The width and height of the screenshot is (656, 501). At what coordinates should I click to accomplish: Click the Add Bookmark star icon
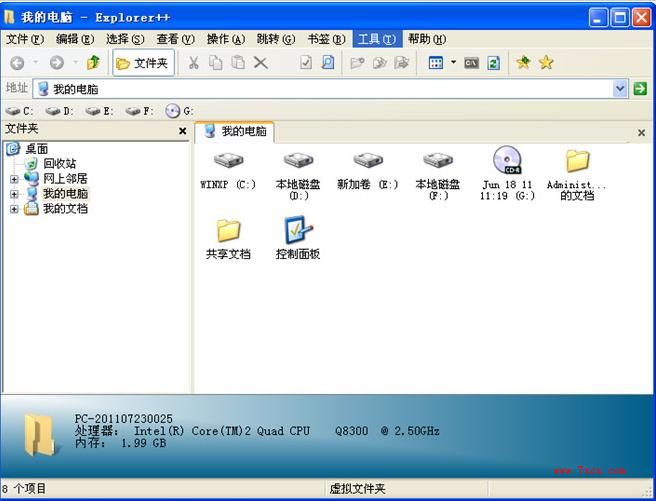tap(523, 63)
